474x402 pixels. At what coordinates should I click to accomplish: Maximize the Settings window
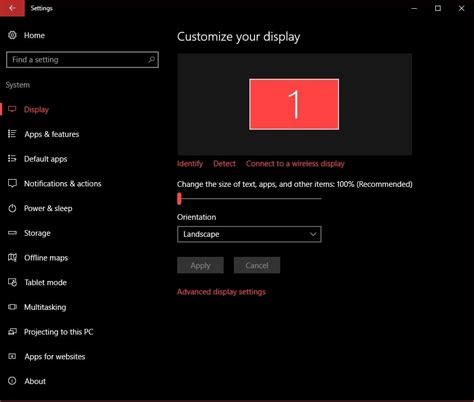coord(438,8)
